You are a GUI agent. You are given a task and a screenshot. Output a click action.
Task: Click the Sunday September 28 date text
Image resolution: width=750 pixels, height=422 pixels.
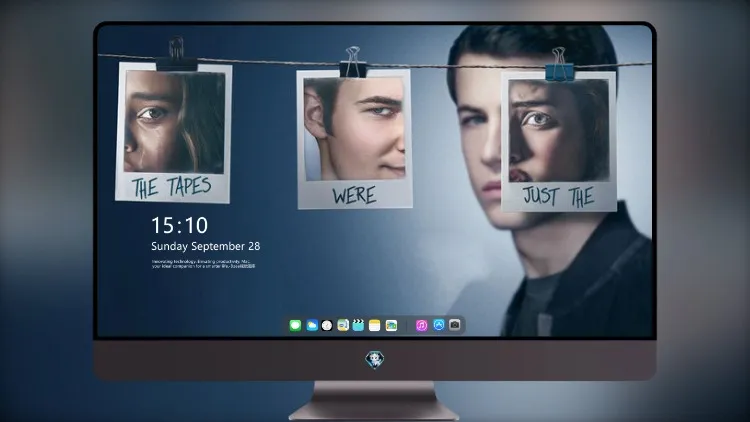point(206,246)
